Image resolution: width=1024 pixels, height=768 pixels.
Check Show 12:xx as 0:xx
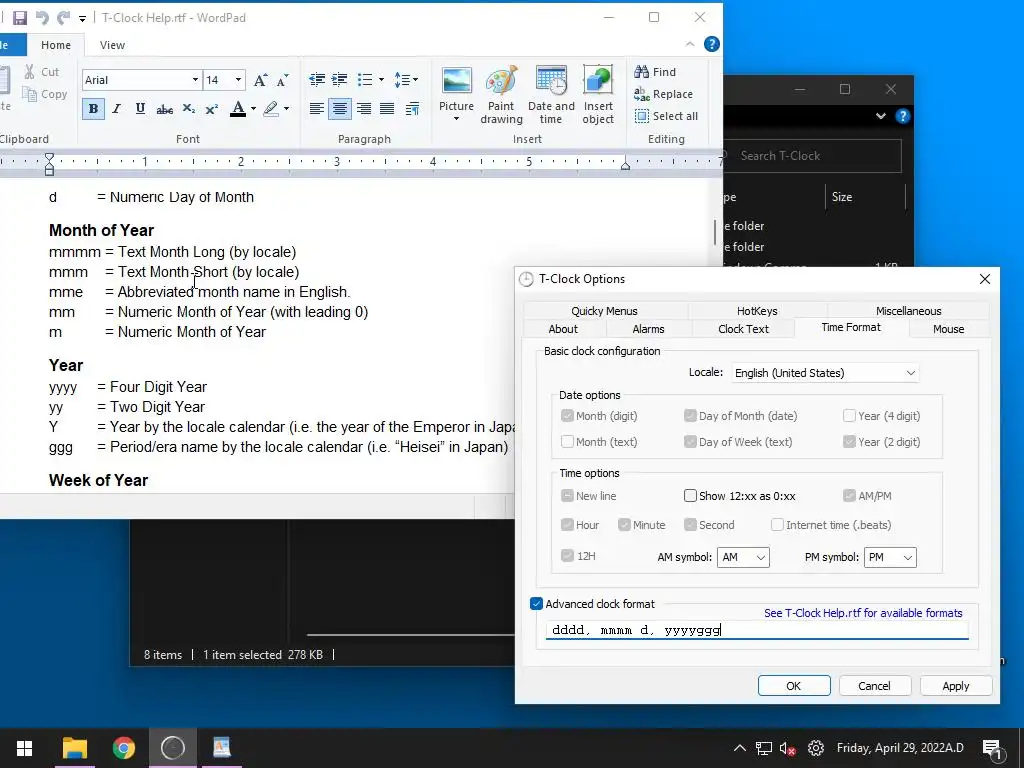690,496
